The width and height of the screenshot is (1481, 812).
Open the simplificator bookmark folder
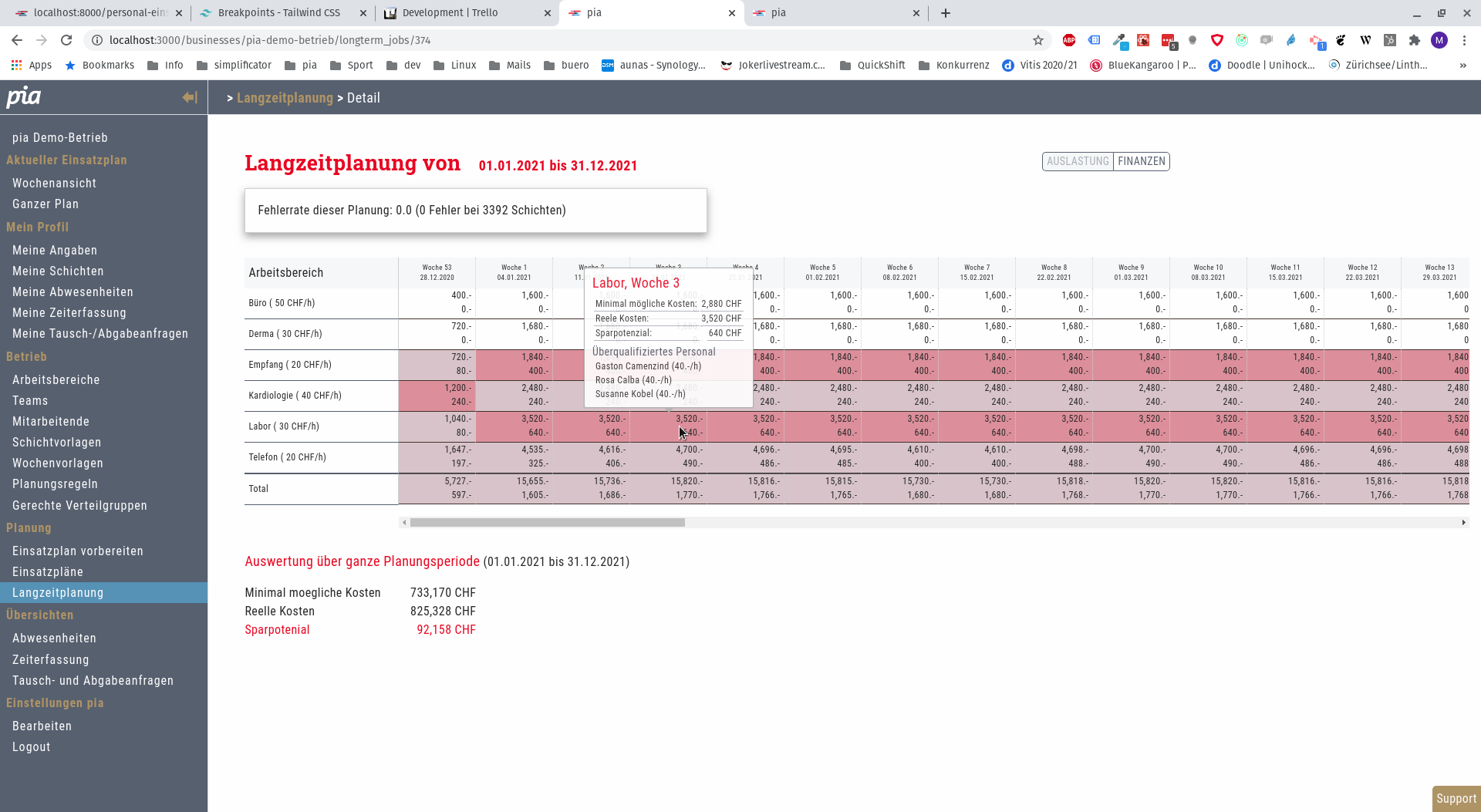coord(234,65)
